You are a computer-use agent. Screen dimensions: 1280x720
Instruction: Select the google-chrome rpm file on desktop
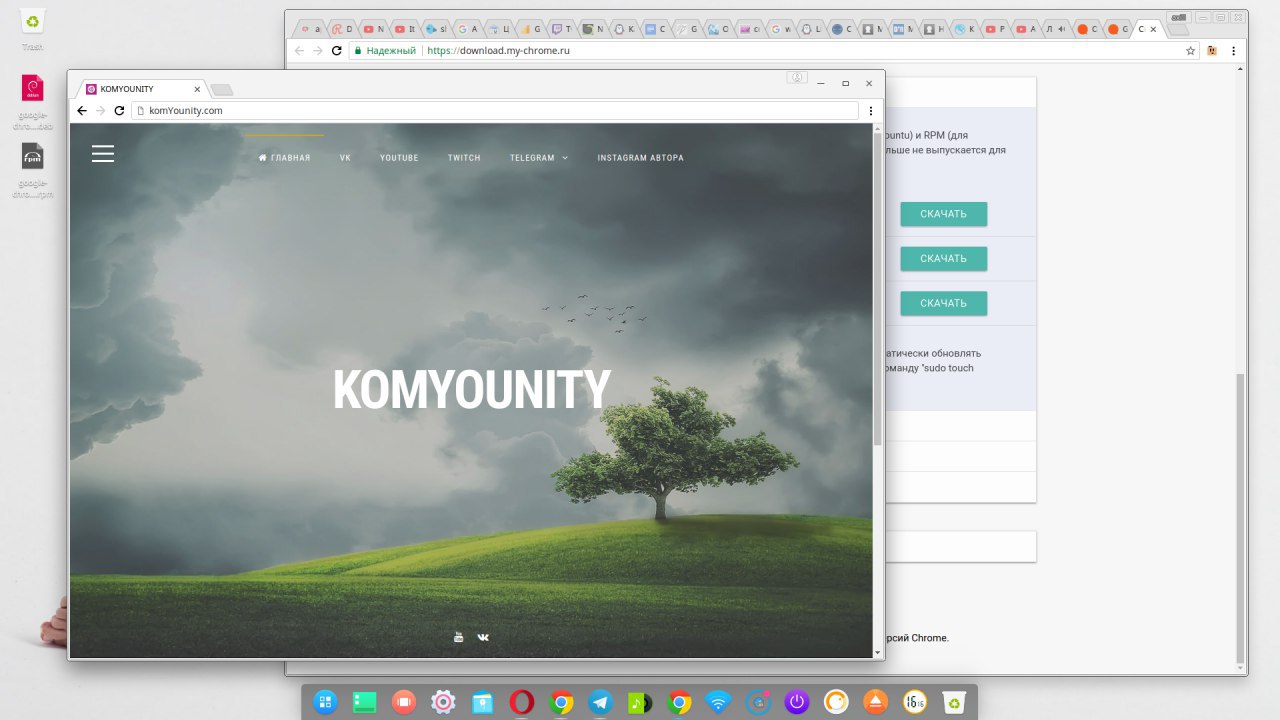33,171
